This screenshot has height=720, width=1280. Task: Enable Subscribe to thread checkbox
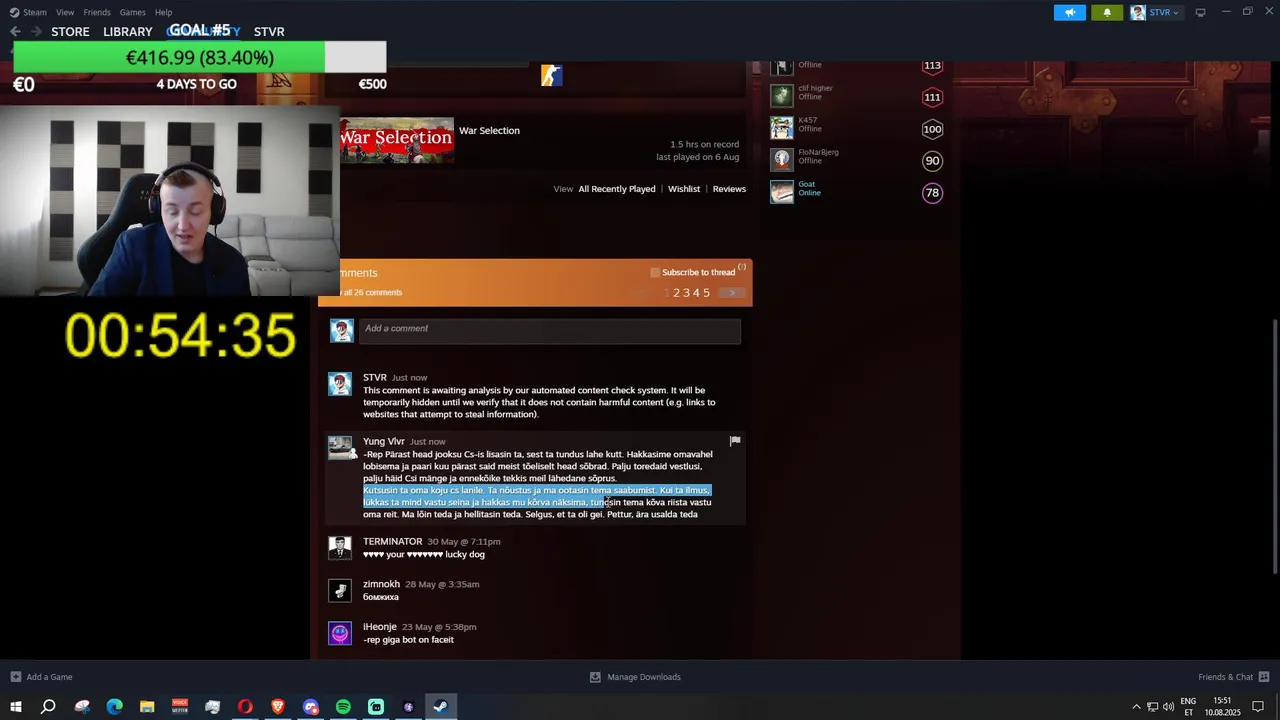pos(655,272)
